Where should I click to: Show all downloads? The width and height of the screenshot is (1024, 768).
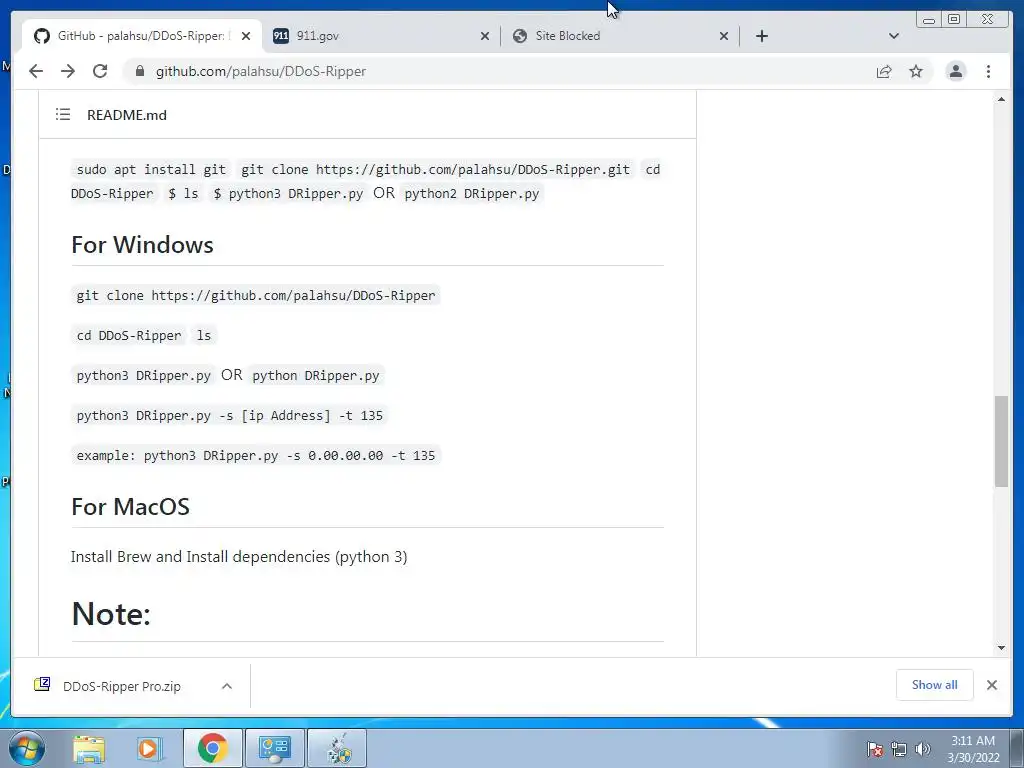(935, 685)
